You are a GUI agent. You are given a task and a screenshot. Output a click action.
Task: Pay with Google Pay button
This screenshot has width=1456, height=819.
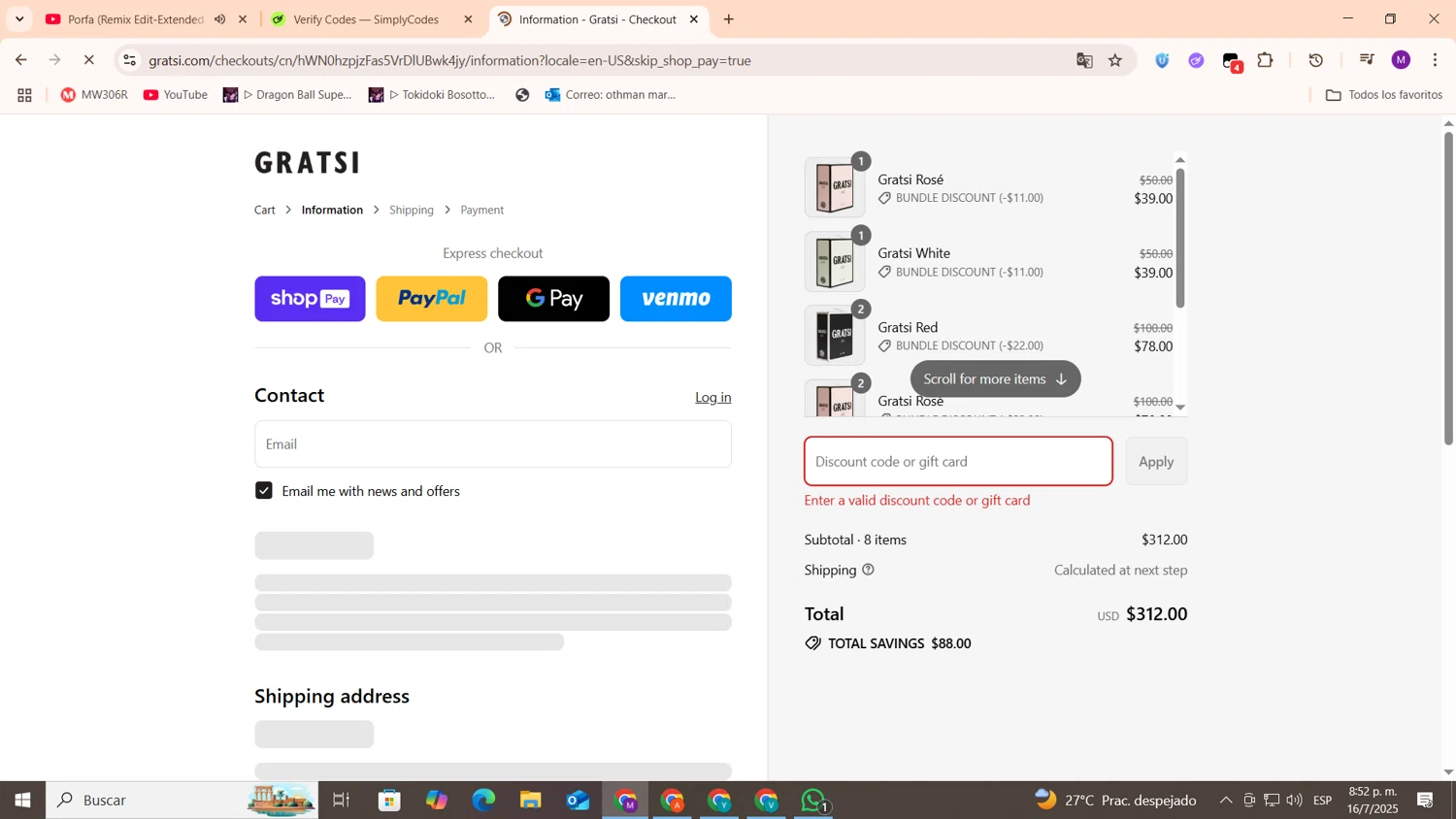click(553, 299)
